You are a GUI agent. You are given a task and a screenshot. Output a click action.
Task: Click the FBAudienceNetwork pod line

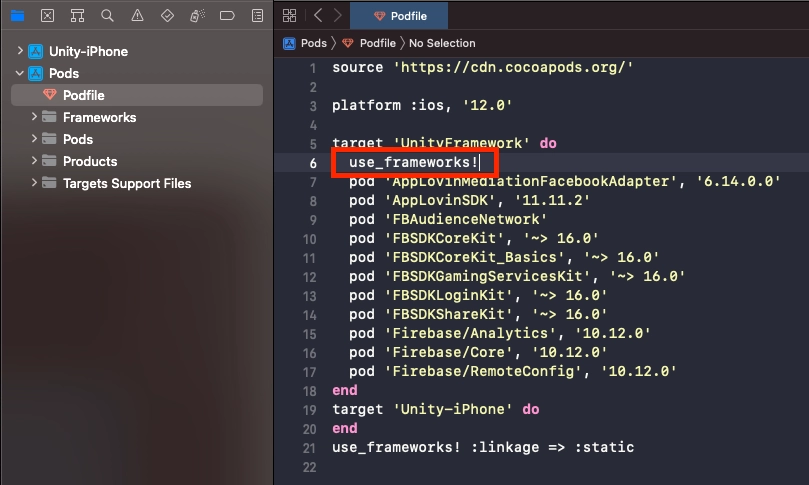pos(448,219)
